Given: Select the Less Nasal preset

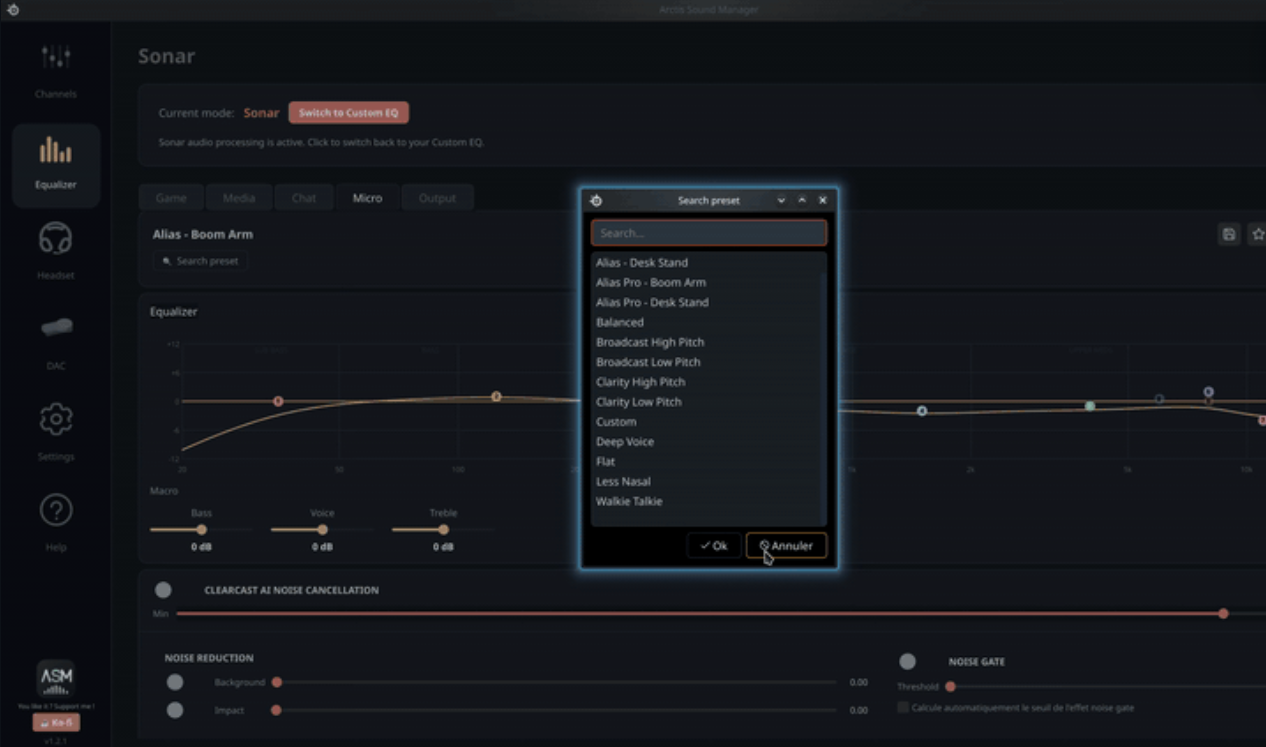Looking at the screenshot, I should pos(708,482).
